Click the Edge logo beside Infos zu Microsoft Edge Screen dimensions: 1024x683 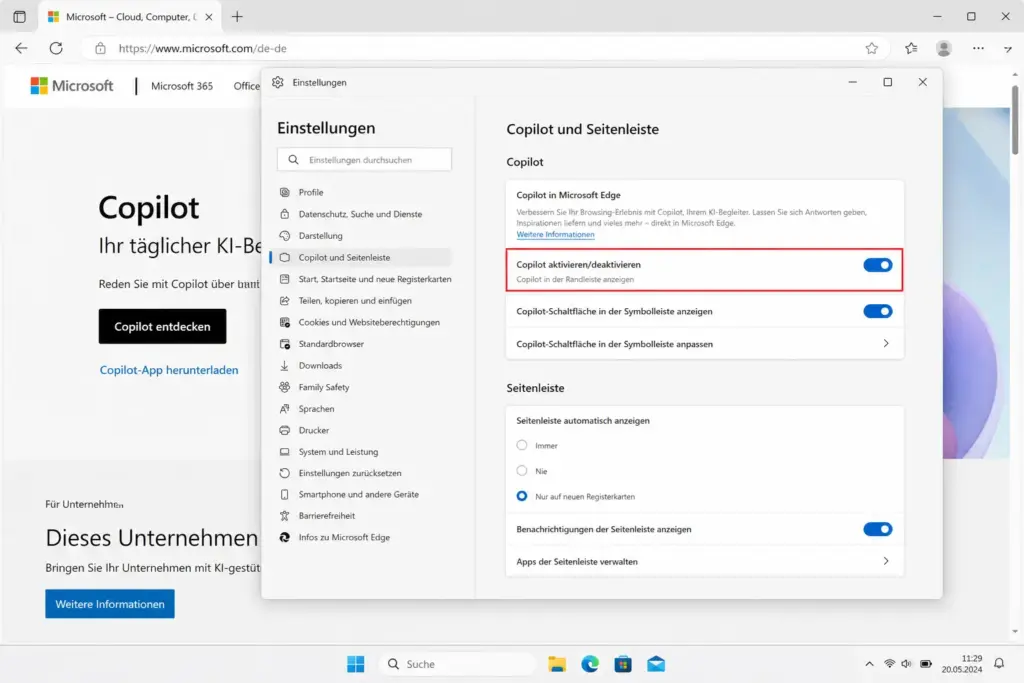pos(285,537)
